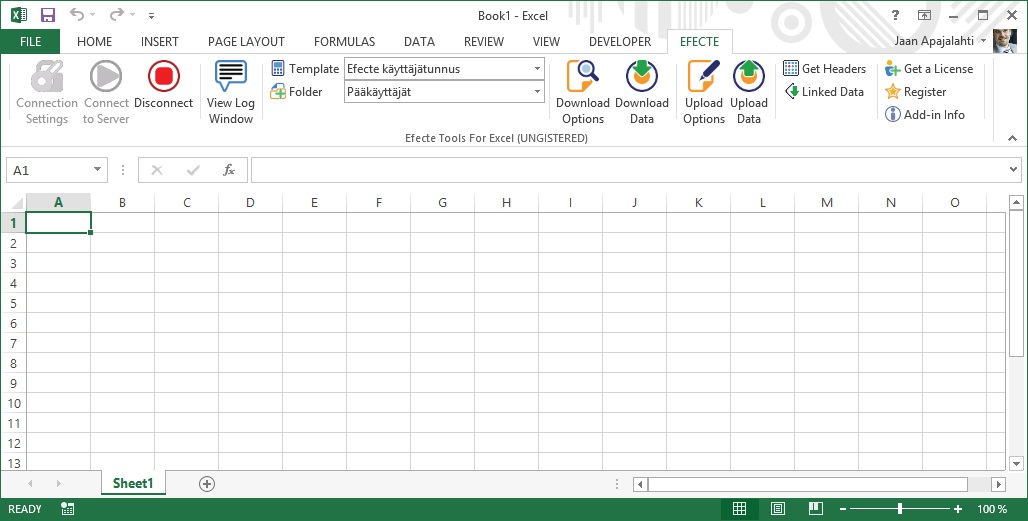Open the Undo history dropdown arrow
Screen dimensions: 1028x521
[x=92, y=14]
